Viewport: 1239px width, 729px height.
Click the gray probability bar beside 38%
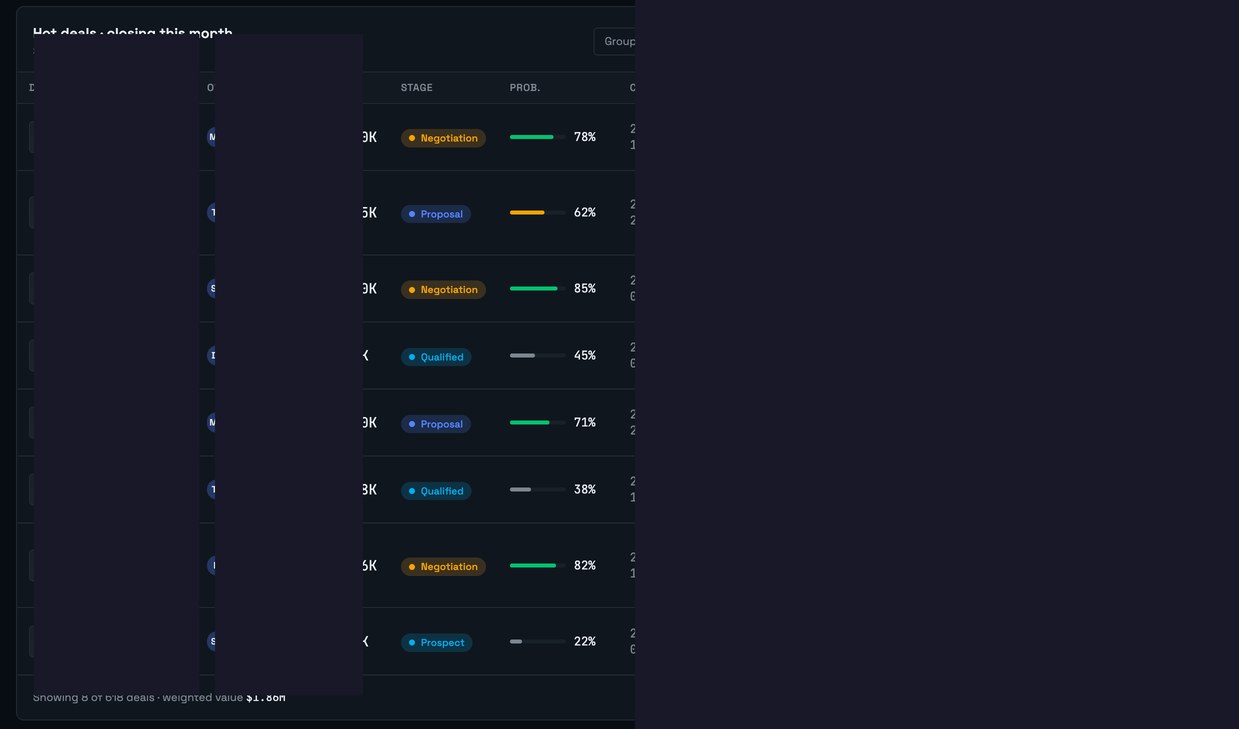[x=538, y=490]
